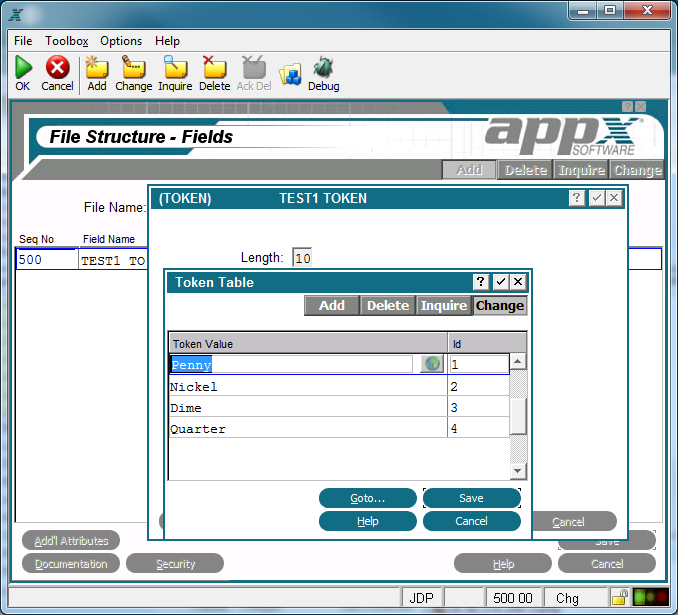Open the File menu
Image resolution: width=678 pixels, height=615 pixels.
(23, 41)
